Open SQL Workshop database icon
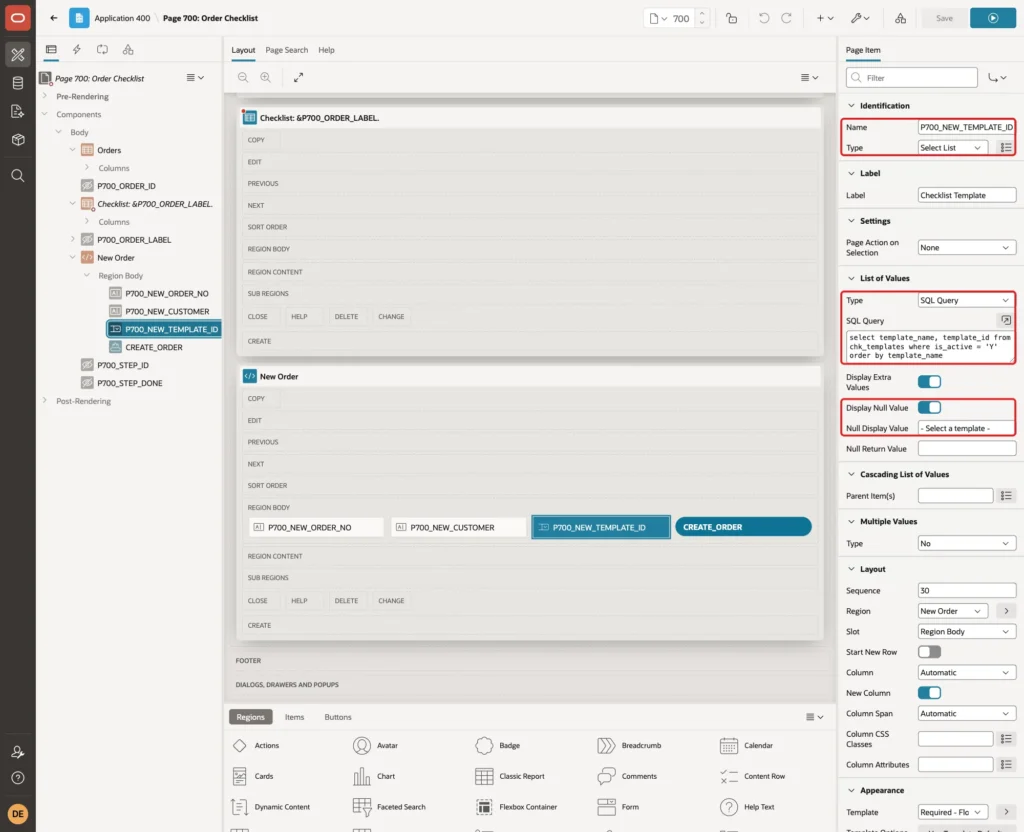The height and width of the screenshot is (832, 1024). [18, 83]
